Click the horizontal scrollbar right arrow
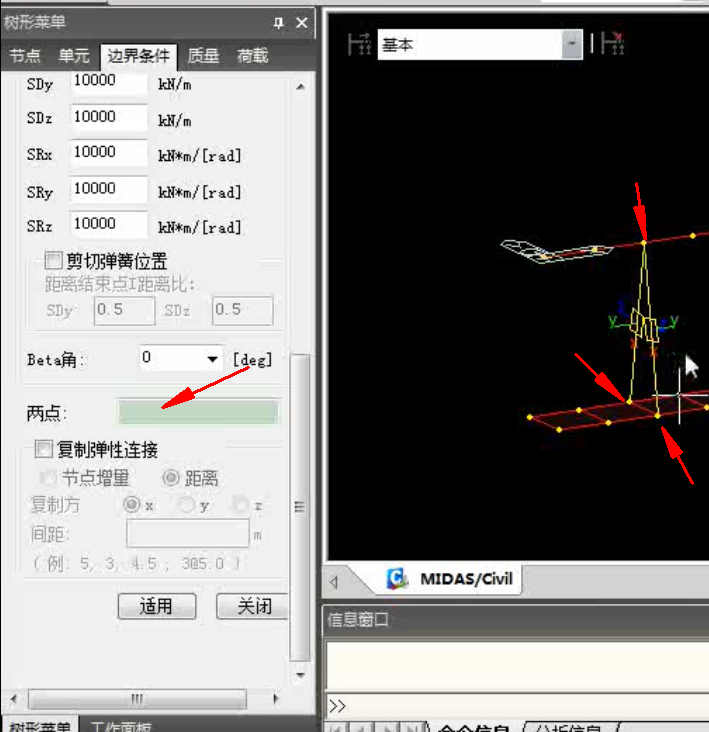 (276, 699)
